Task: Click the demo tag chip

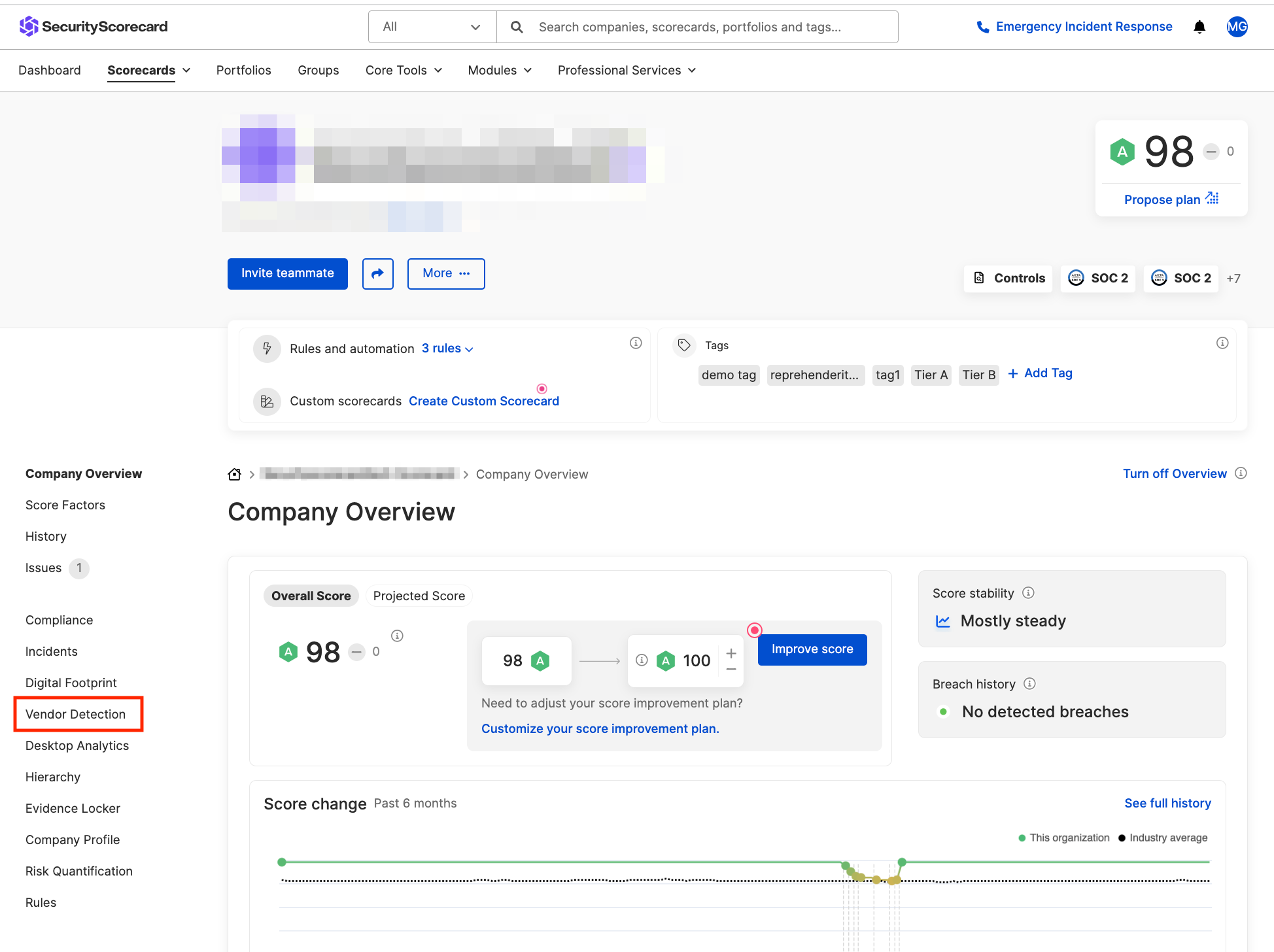Action: pyautogui.click(x=729, y=375)
